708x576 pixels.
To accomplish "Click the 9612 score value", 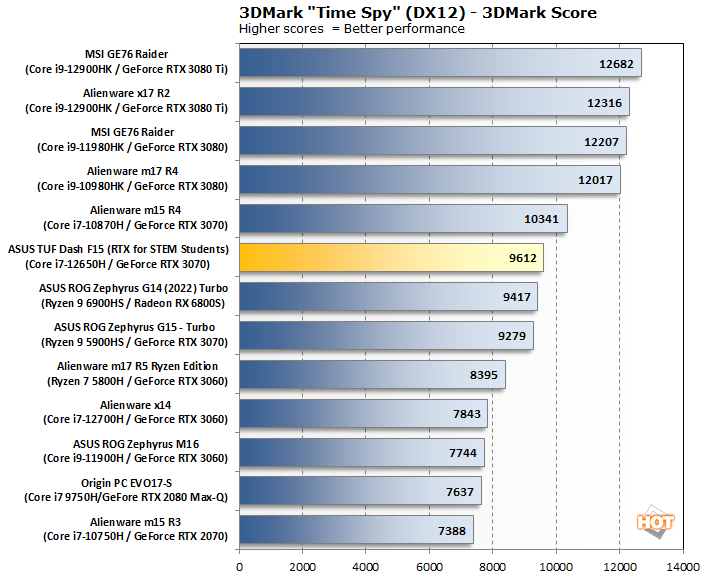I will tap(518, 258).
